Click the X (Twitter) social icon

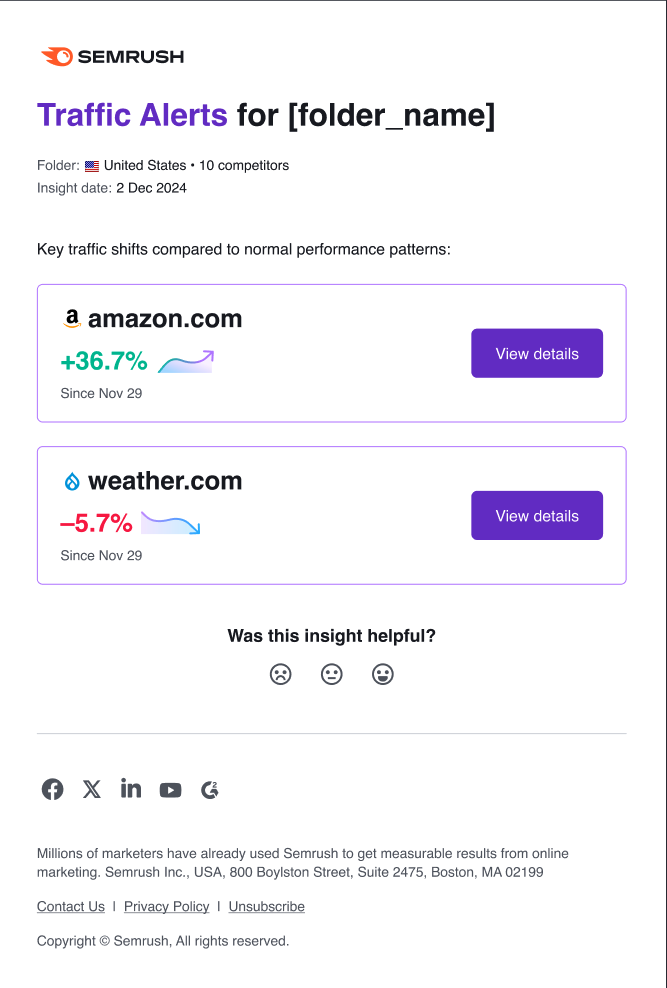click(x=91, y=789)
